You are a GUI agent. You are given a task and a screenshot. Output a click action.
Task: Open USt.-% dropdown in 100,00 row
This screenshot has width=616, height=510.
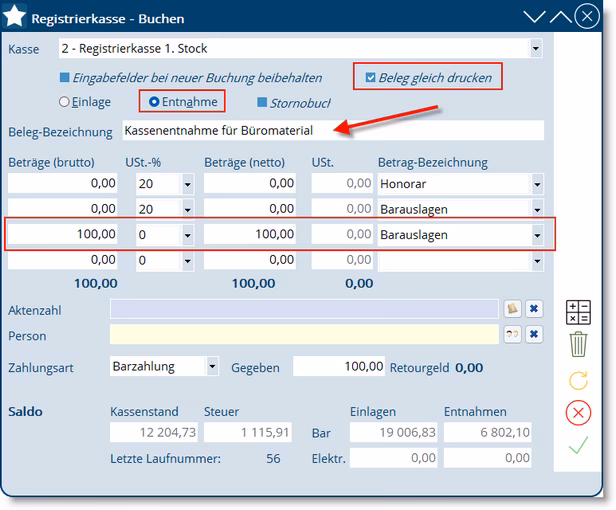[x=188, y=235]
